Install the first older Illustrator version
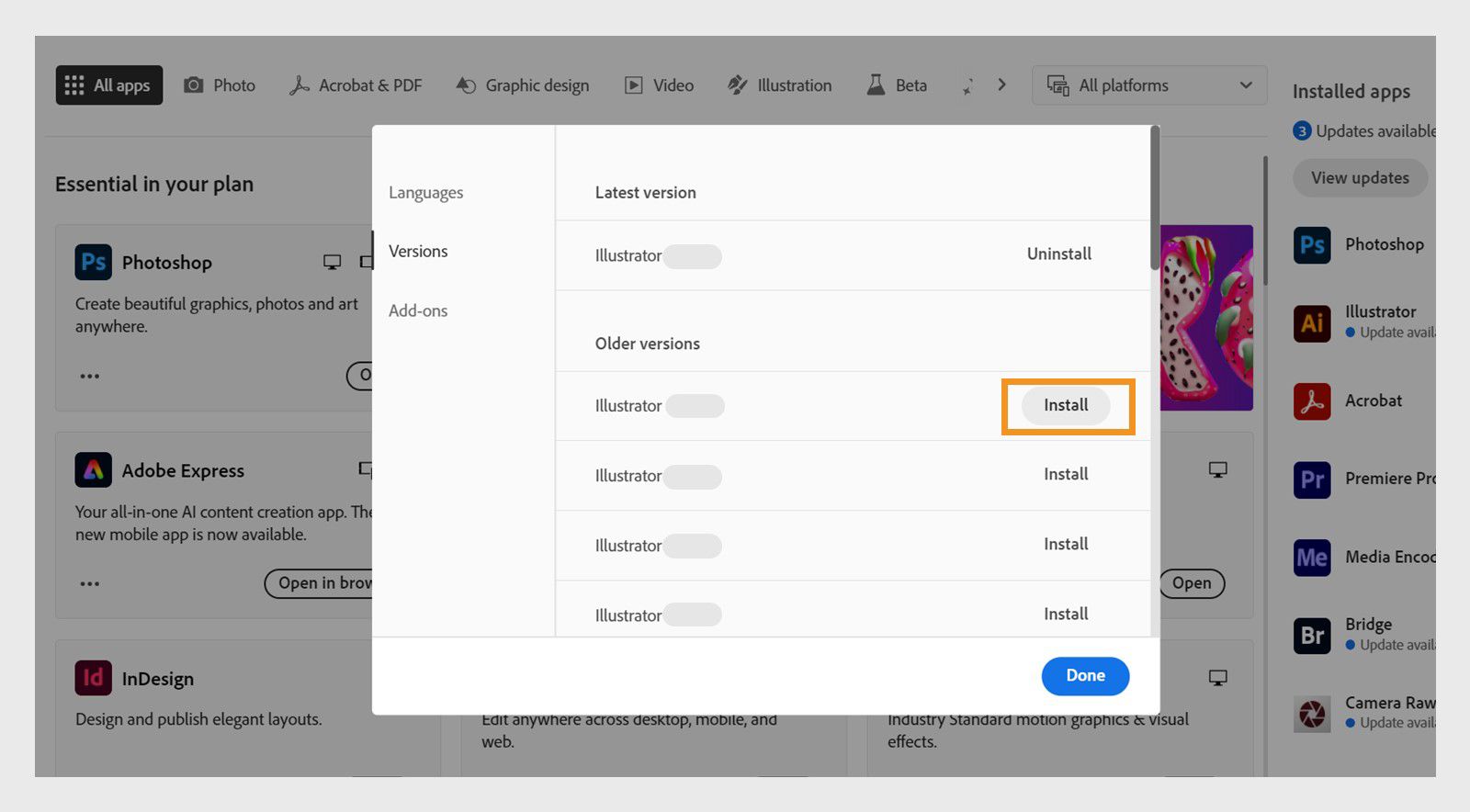 (x=1066, y=406)
